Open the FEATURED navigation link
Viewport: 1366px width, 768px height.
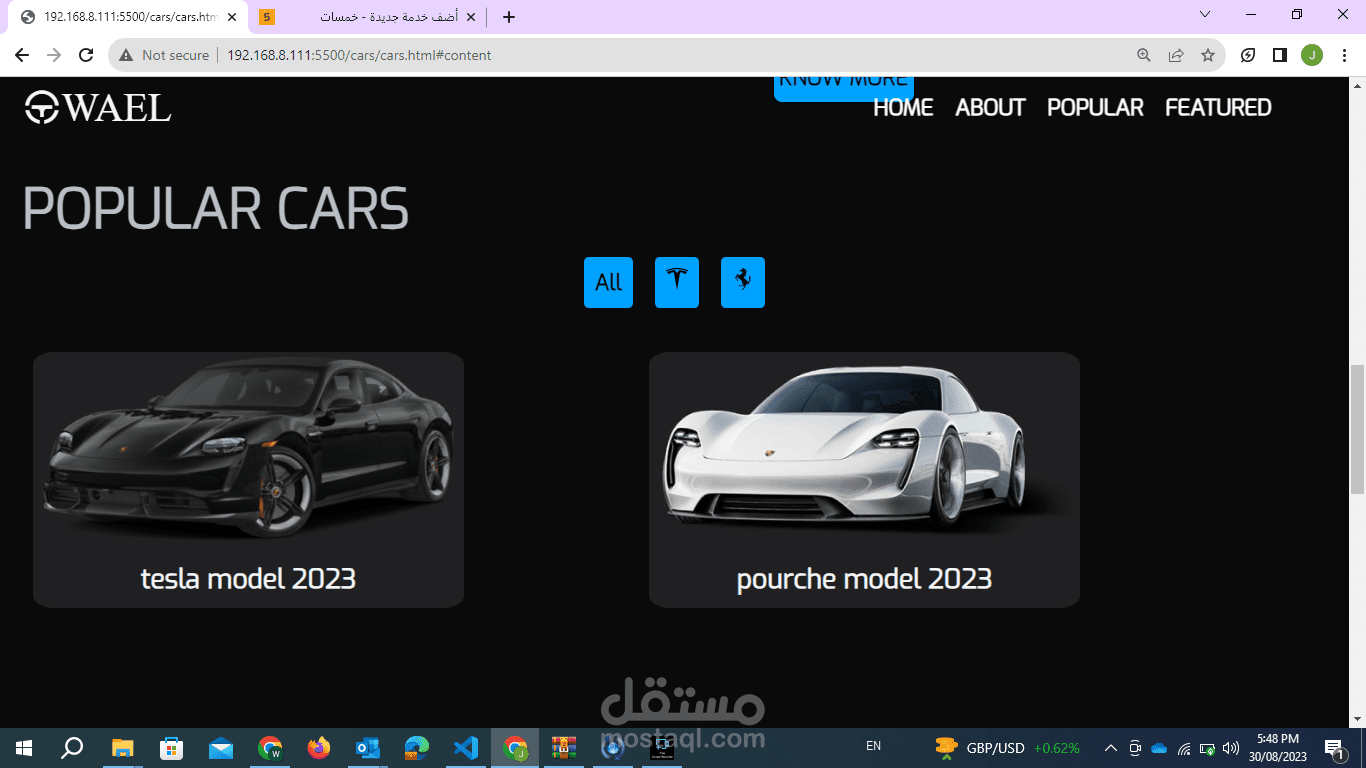pos(1218,107)
